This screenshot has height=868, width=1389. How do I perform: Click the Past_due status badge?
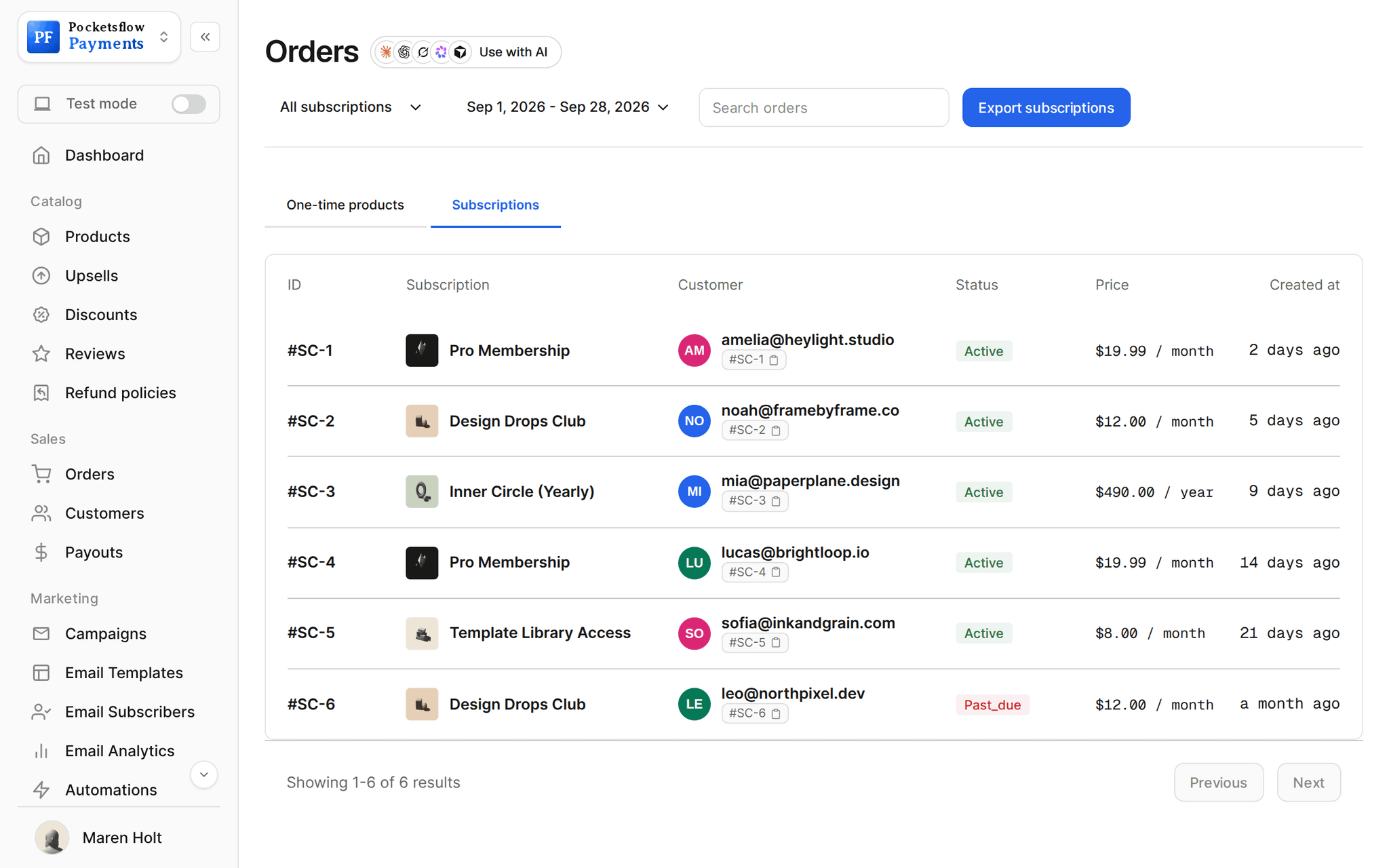coord(992,705)
